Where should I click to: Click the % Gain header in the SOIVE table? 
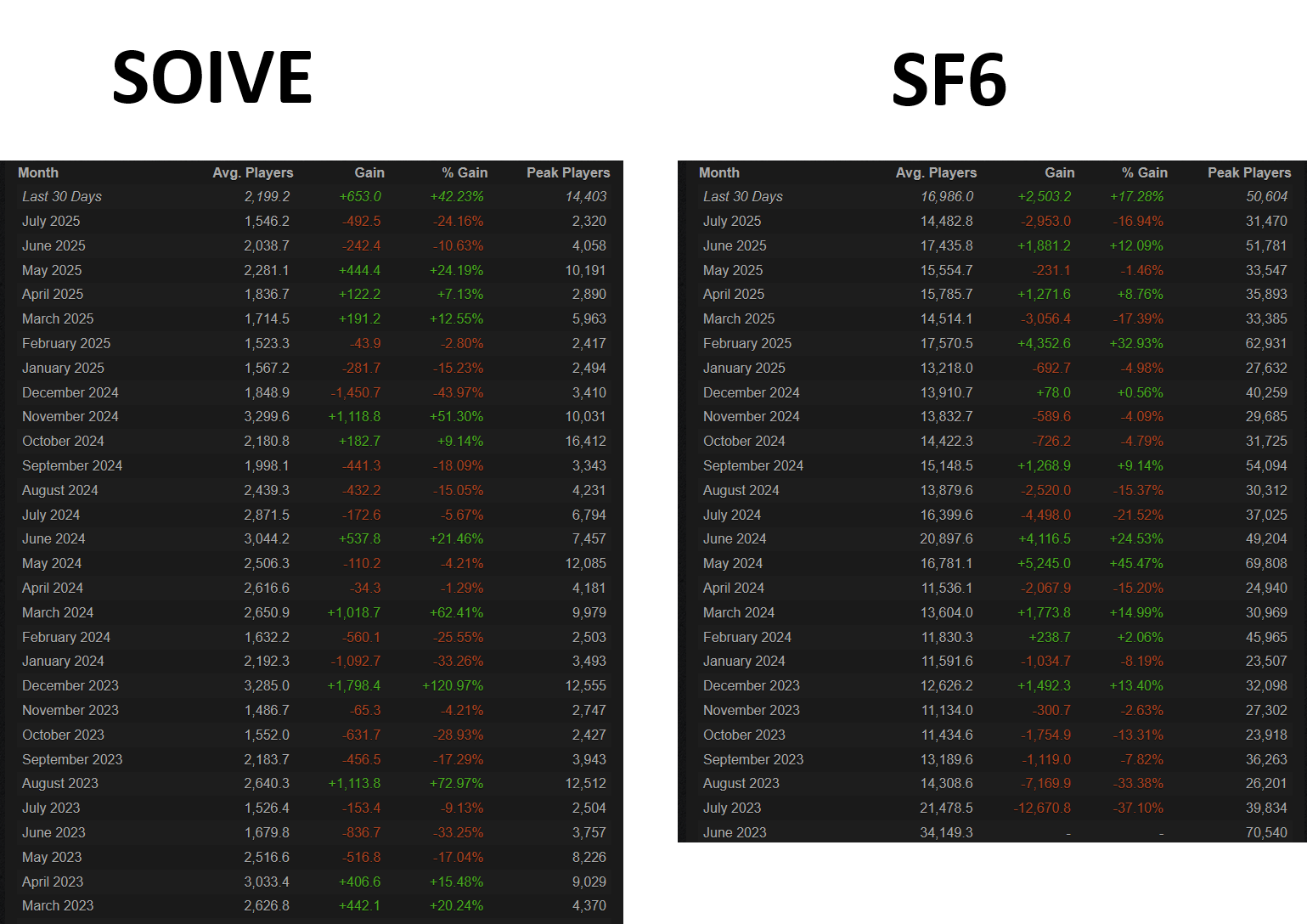[x=465, y=172]
